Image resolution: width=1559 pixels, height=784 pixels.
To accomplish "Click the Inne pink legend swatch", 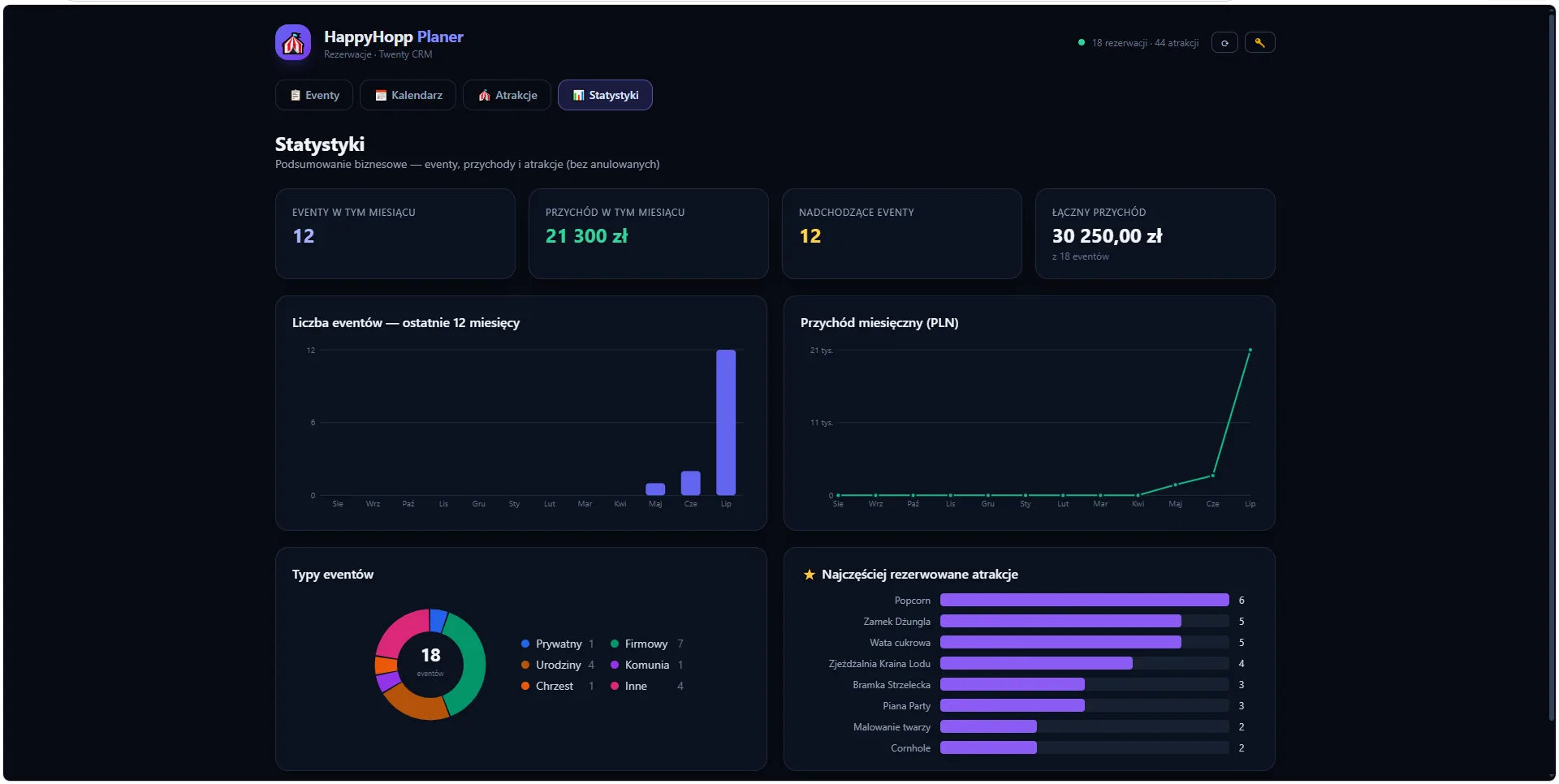I will click(615, 686).
